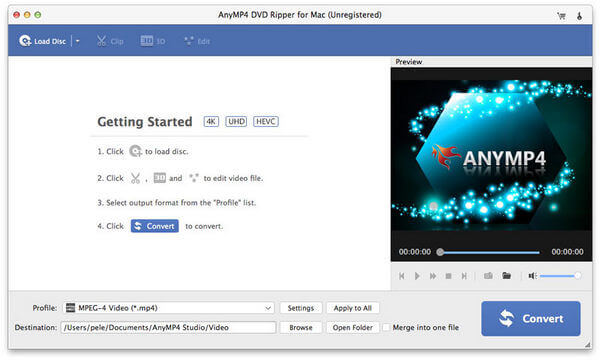
Task: Enable Merge into one file checkbox
Action: 386,327
